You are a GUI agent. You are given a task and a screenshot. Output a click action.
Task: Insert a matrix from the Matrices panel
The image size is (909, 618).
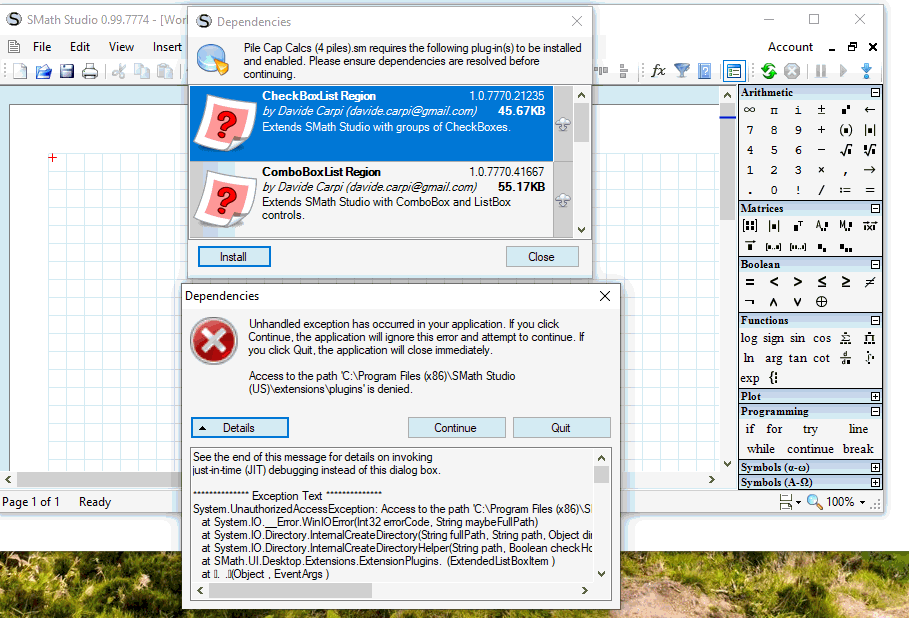click(x=750, y=225)
